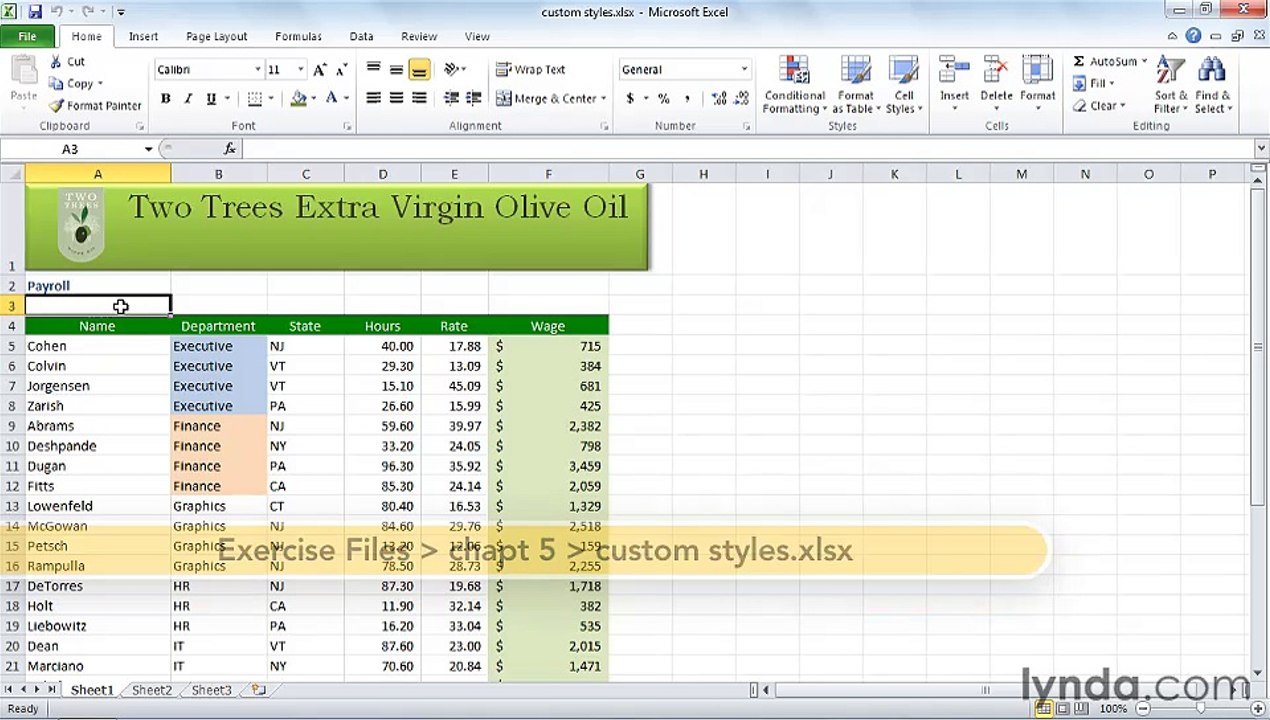Apply accounting dollar format
1270x720 pixels.
[630, 99]
